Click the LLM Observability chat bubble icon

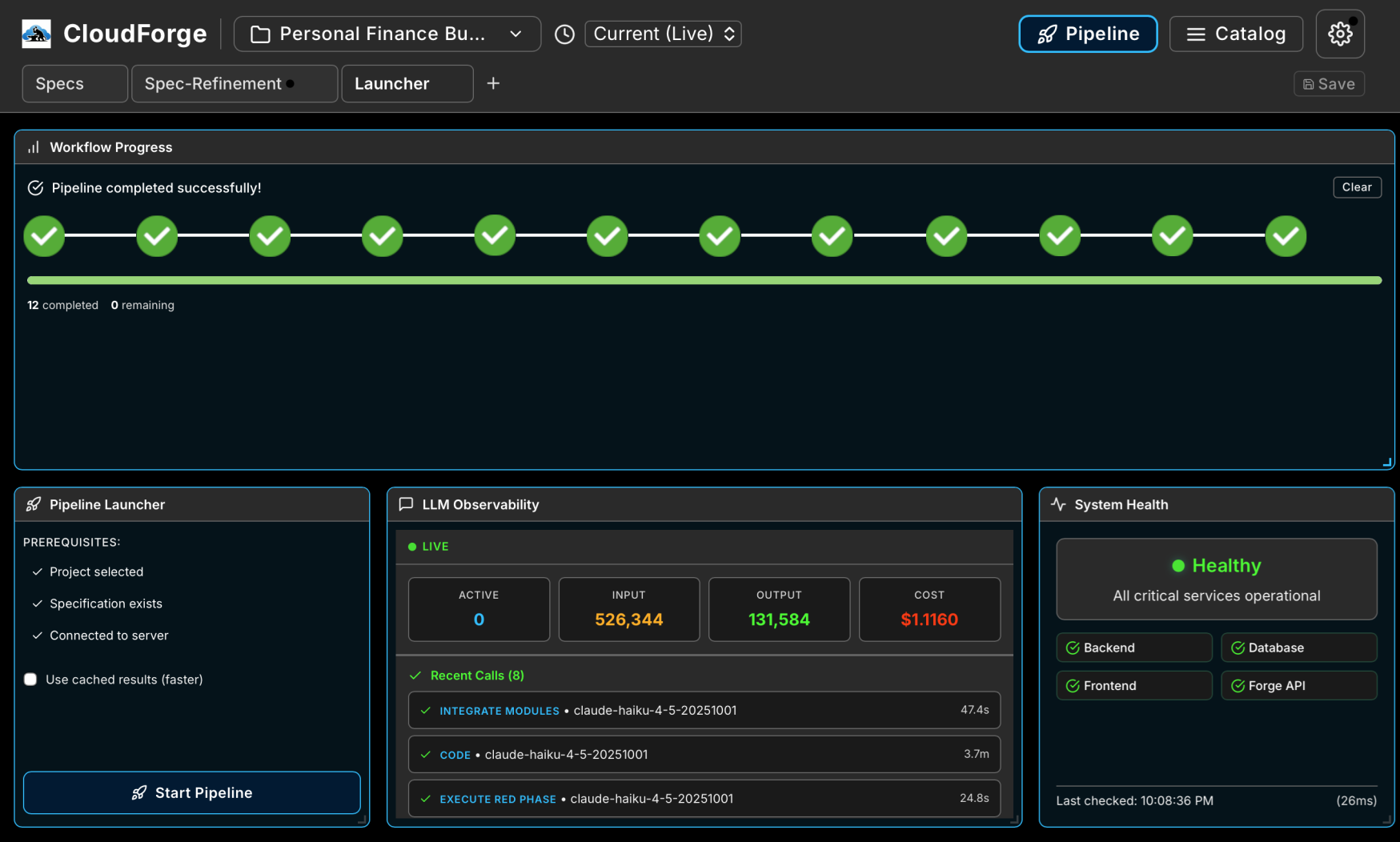coord(407,504)
